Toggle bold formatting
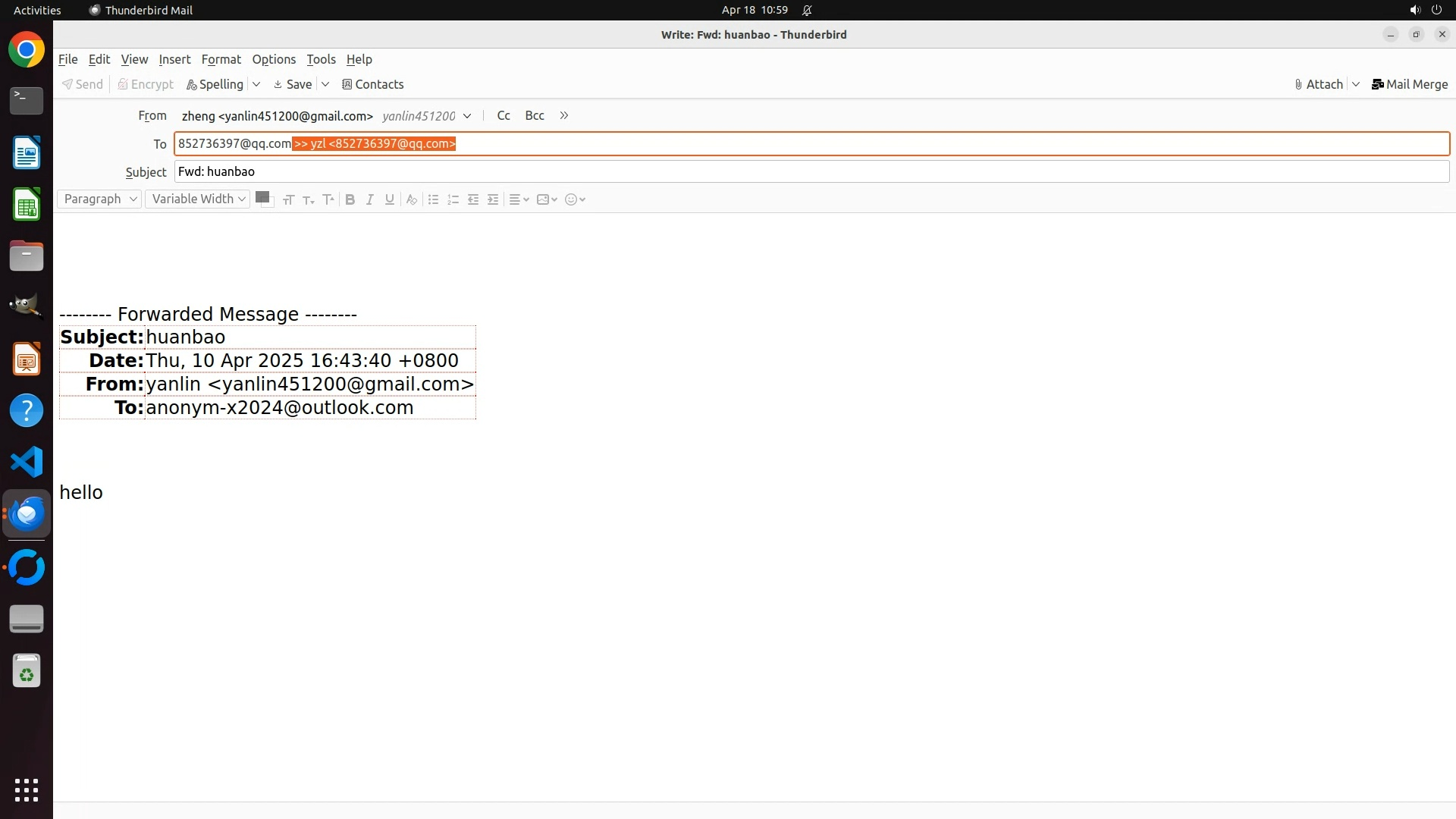 click(x=350, y=199)
